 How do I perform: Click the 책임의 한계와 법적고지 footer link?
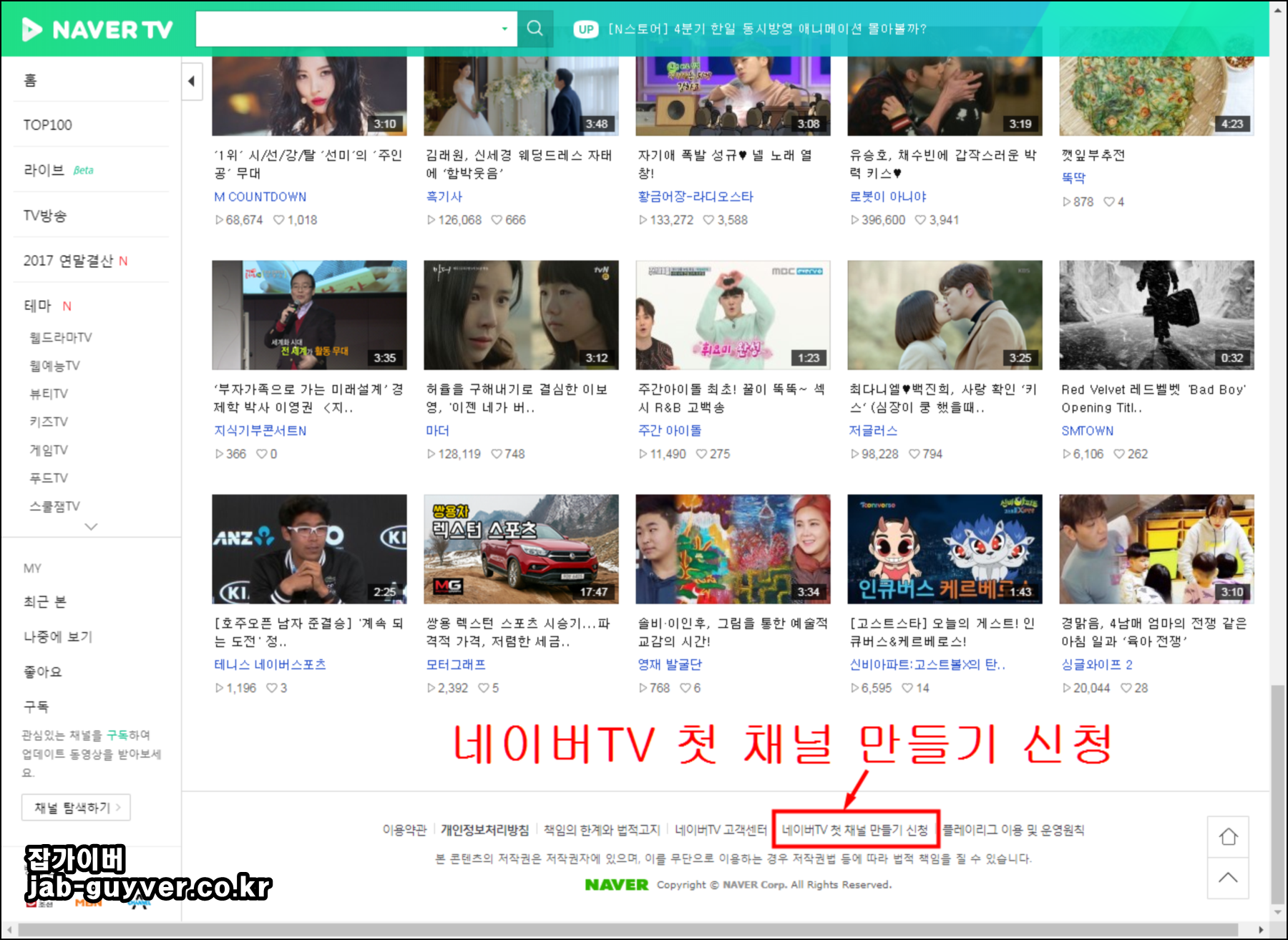tap(602, 830)
